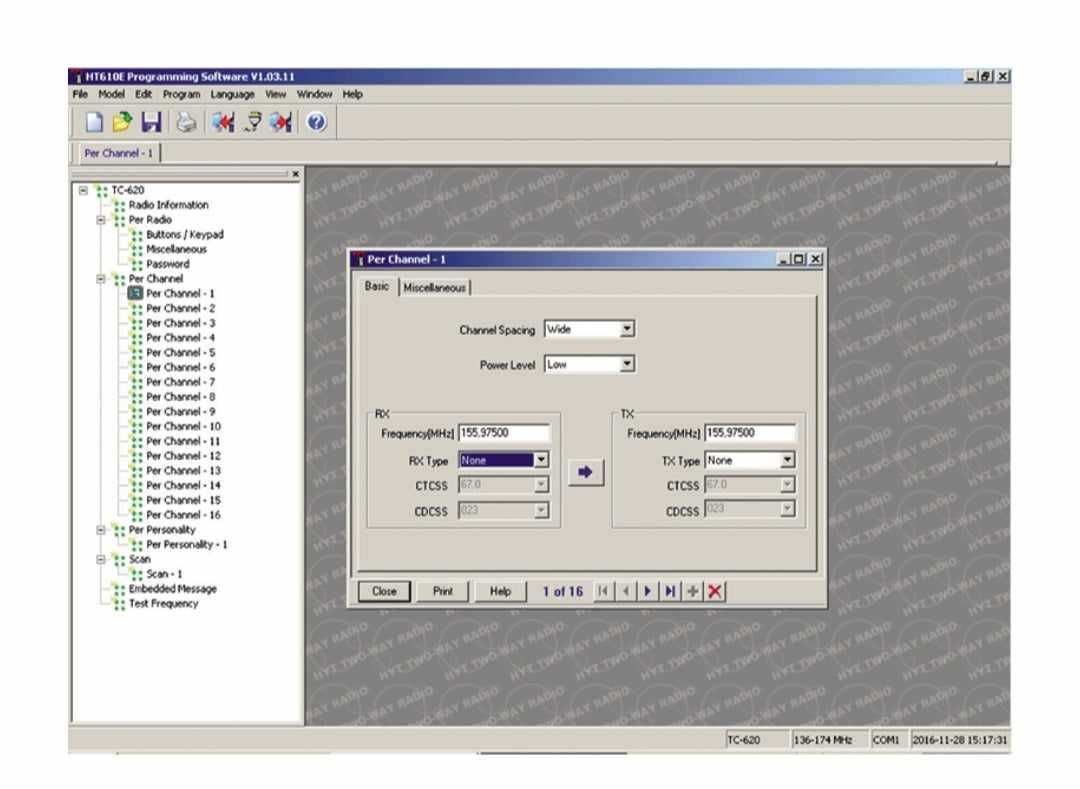Open a file with the folder icon
Image resolution: width=1080 pixels, height=789 pixels.
tap(122, 123)
